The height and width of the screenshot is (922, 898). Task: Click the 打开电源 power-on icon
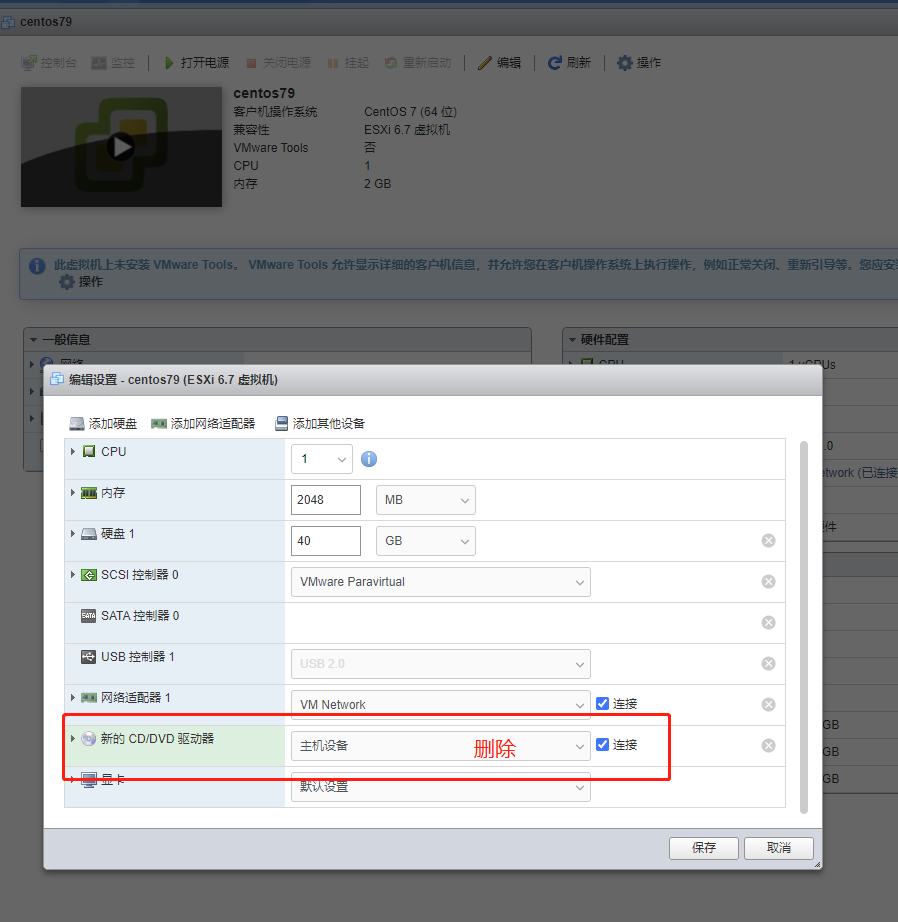point(169,62)
